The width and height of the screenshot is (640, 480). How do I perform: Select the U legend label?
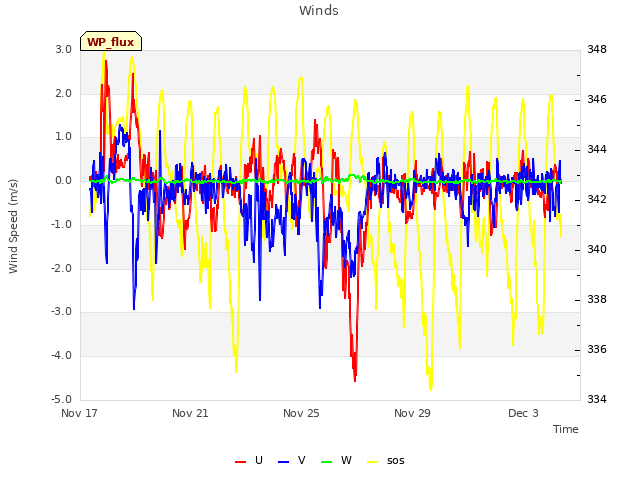258,460
